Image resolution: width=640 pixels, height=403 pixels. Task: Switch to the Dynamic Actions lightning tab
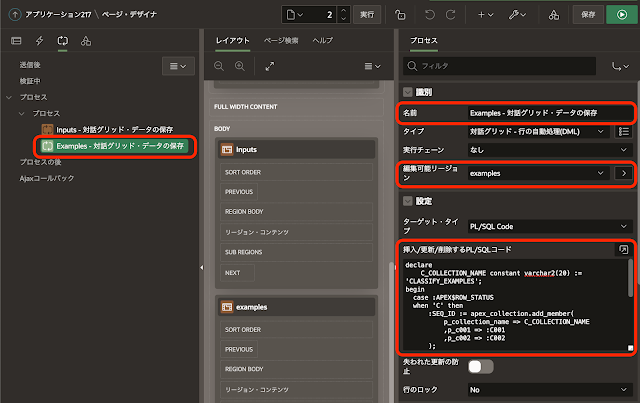click(40, 41)
